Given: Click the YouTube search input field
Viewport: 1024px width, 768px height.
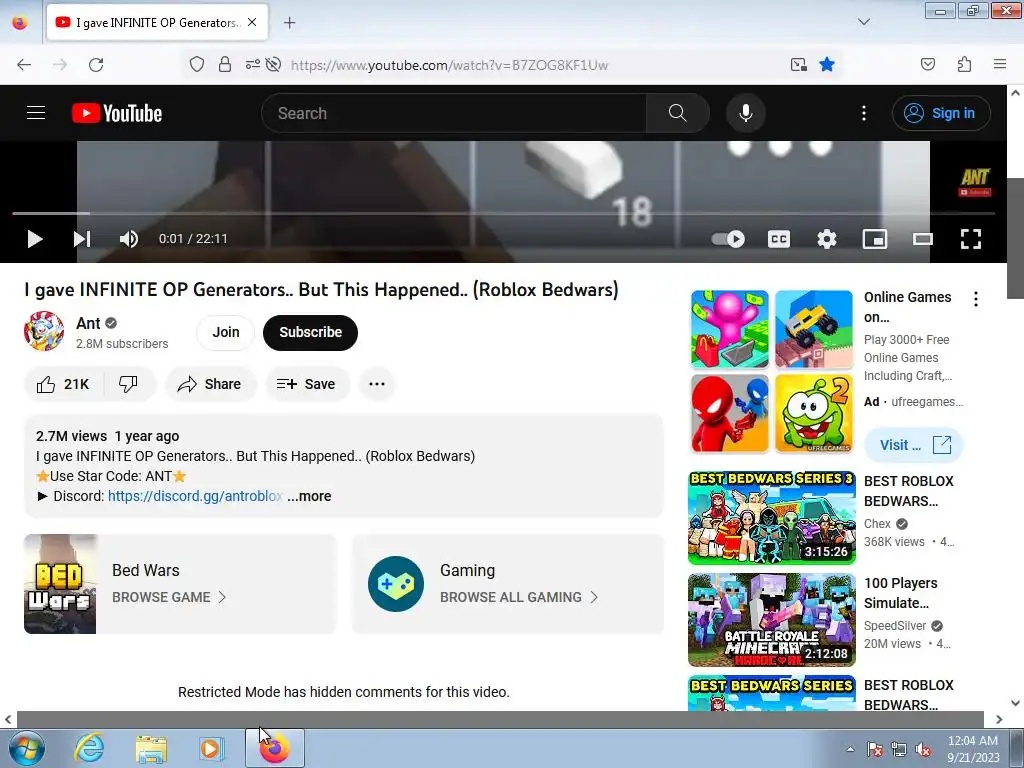Looking at the screenshot, I should point(454,113).
